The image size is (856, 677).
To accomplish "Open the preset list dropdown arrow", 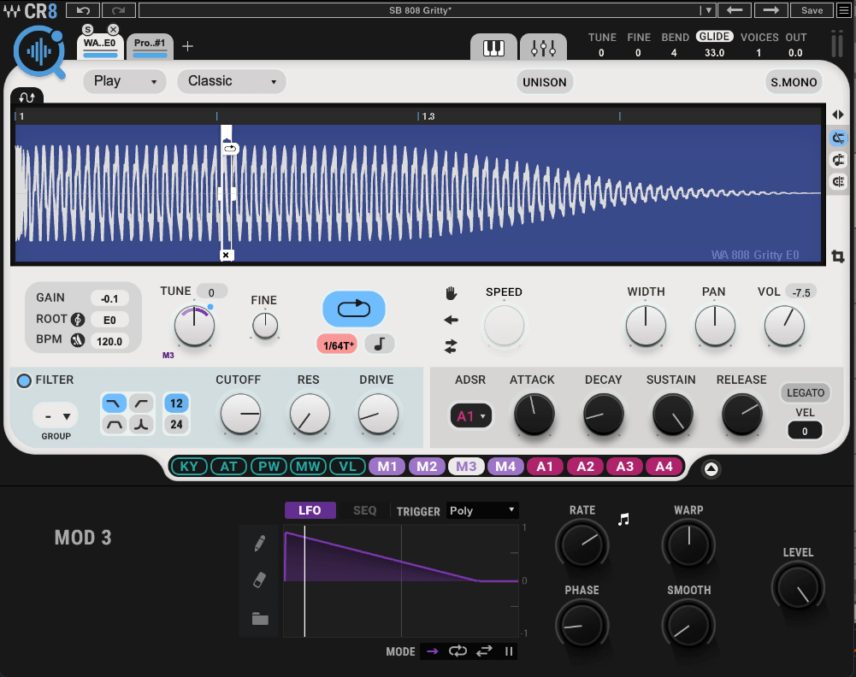I will tap(707, 10).
